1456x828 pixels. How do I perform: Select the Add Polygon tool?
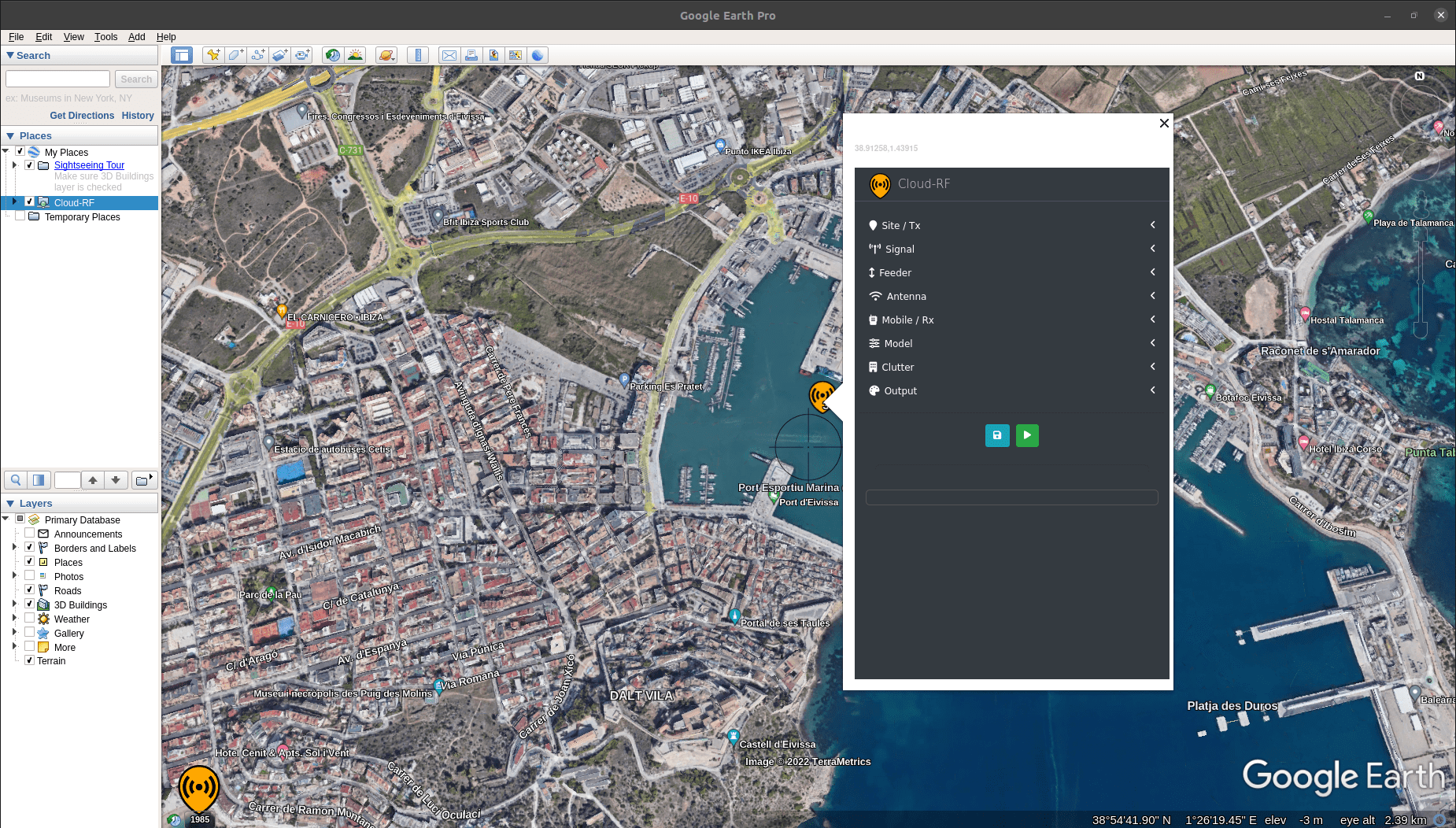coord(235,55)
